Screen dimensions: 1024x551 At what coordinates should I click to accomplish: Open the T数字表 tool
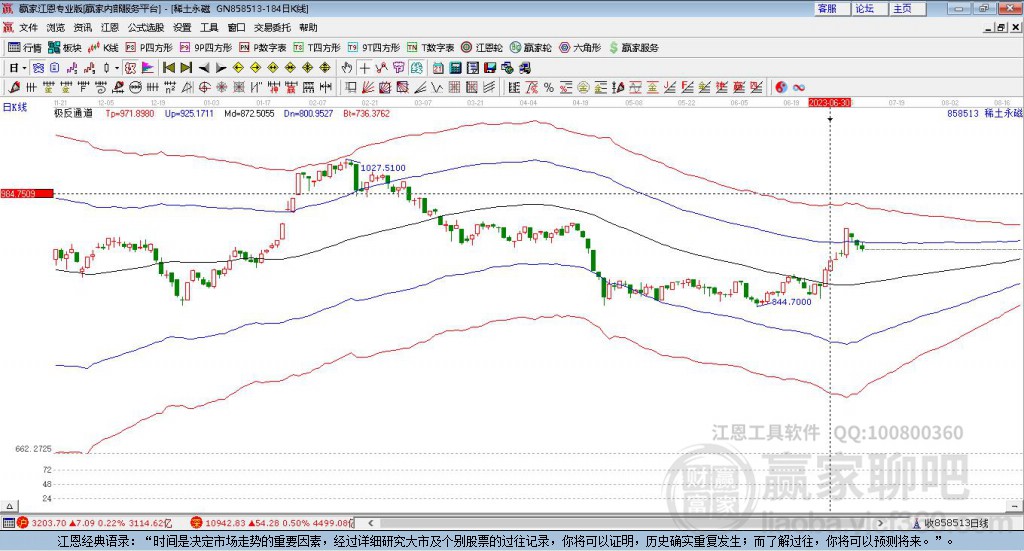pos(430,48)
